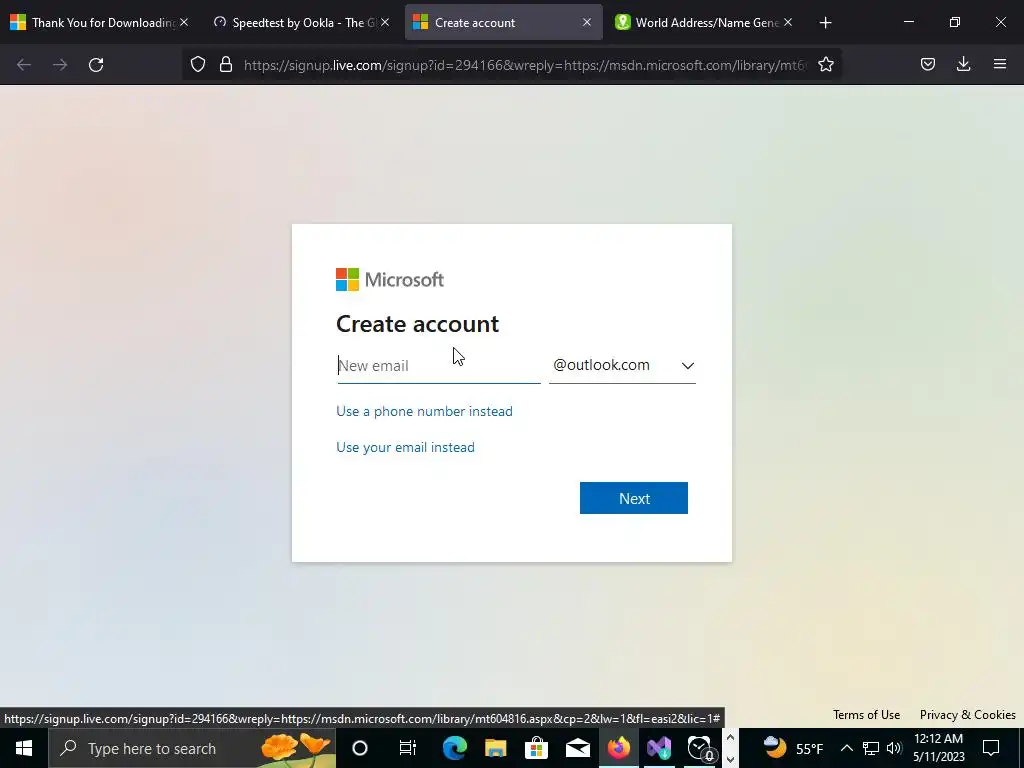Open Visual Studio installer taskbar icon
Image resolution: width=1024 pixels, height=768 pixels.
tap(659, 748)
